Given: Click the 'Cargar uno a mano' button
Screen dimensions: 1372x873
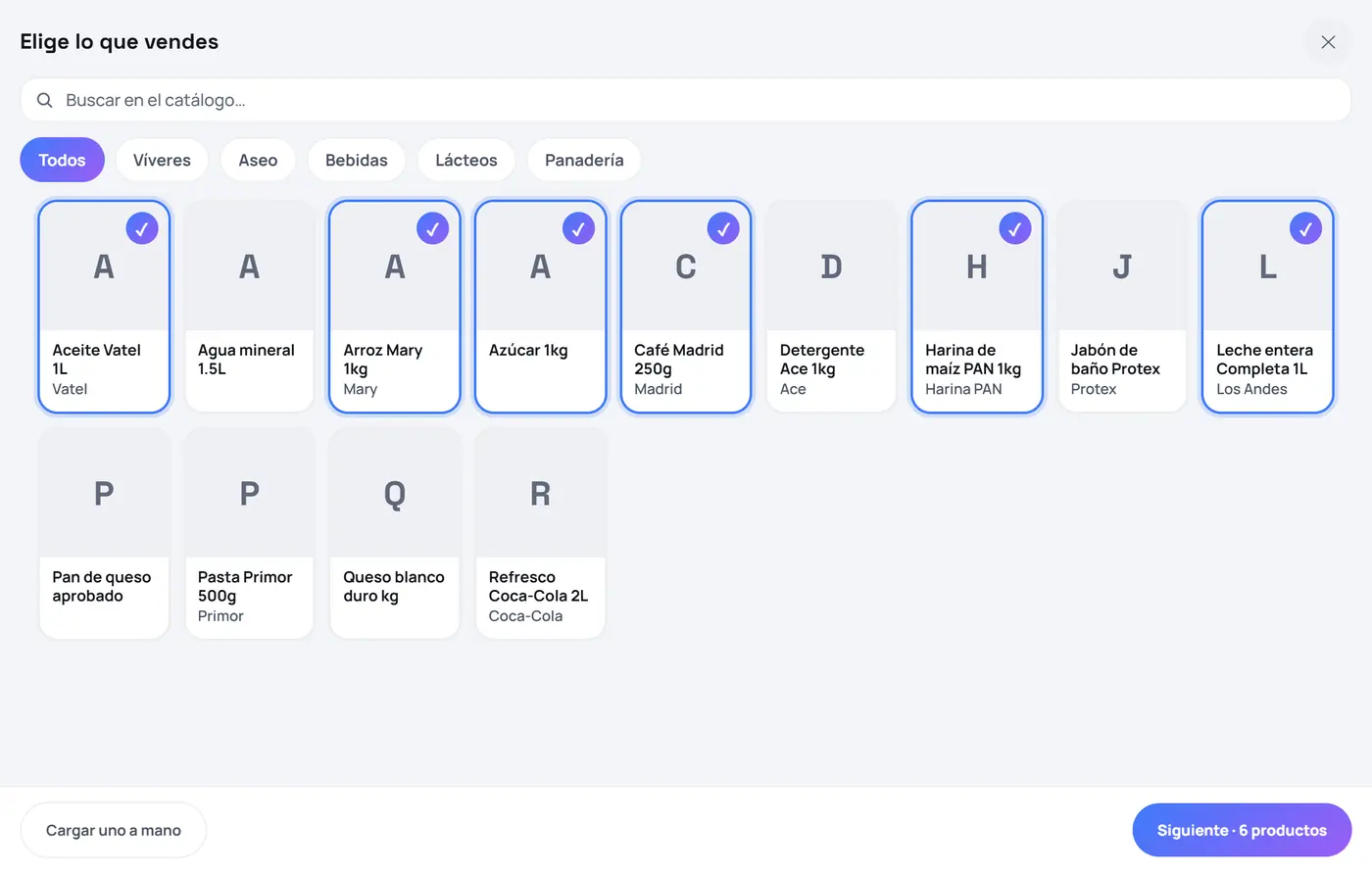Looking at the screenshot, I should pos(114,830).
